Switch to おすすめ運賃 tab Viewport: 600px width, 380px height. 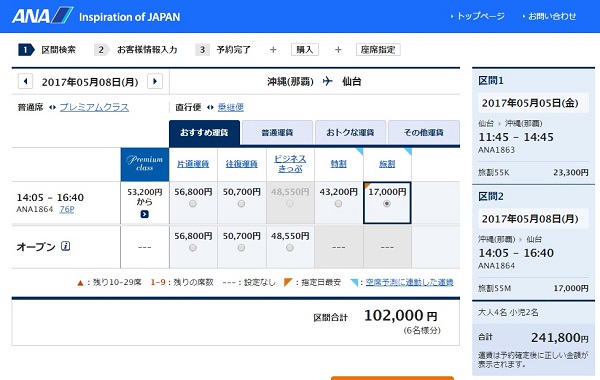204,133
